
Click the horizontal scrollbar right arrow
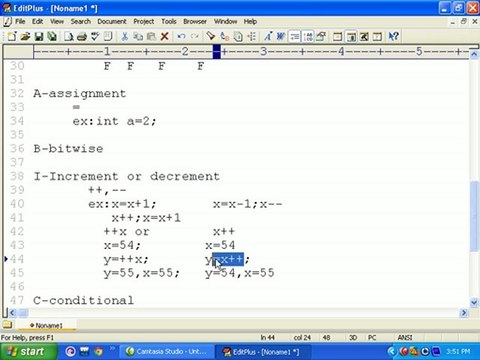[464, 313]
